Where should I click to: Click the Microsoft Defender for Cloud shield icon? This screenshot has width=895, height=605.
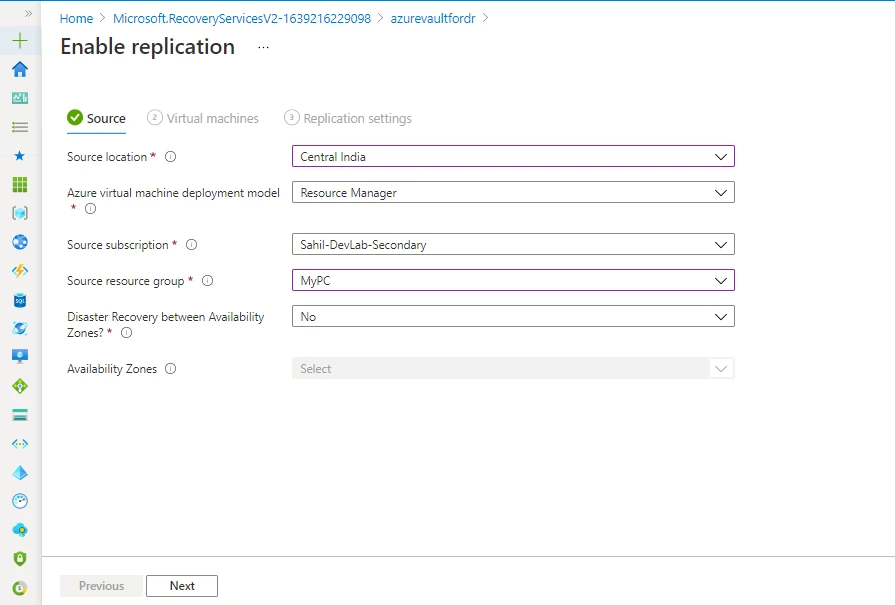coord(19,558)
